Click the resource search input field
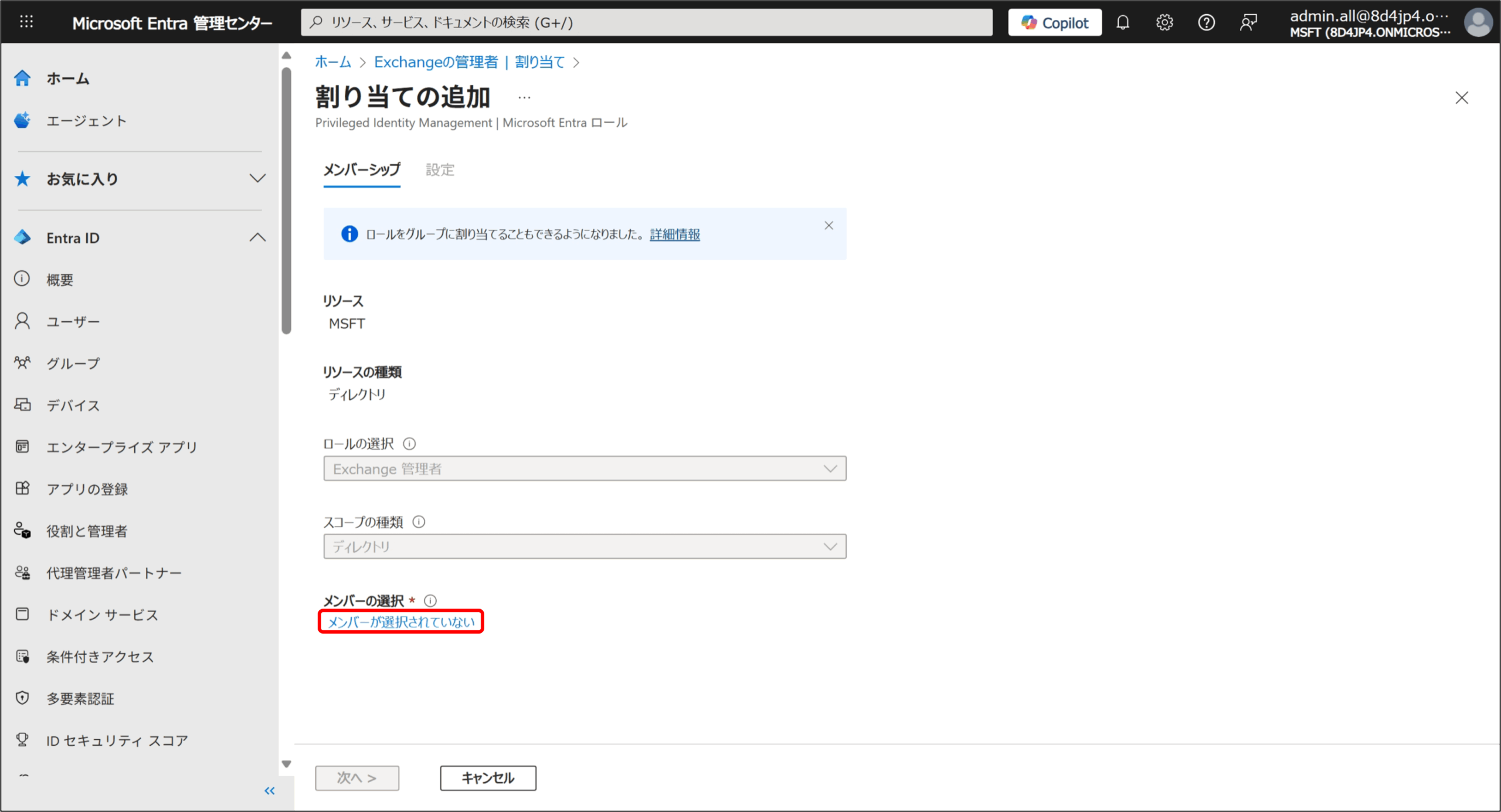 [645, 23]
